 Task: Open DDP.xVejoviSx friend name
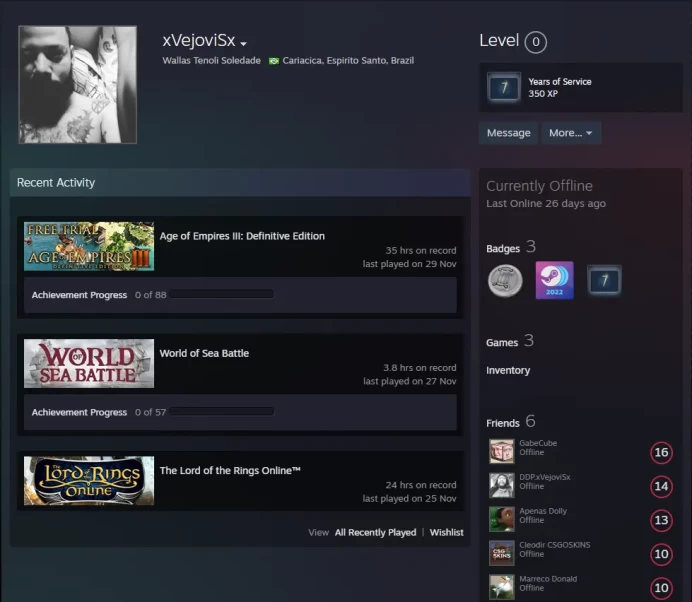(545, 477)
